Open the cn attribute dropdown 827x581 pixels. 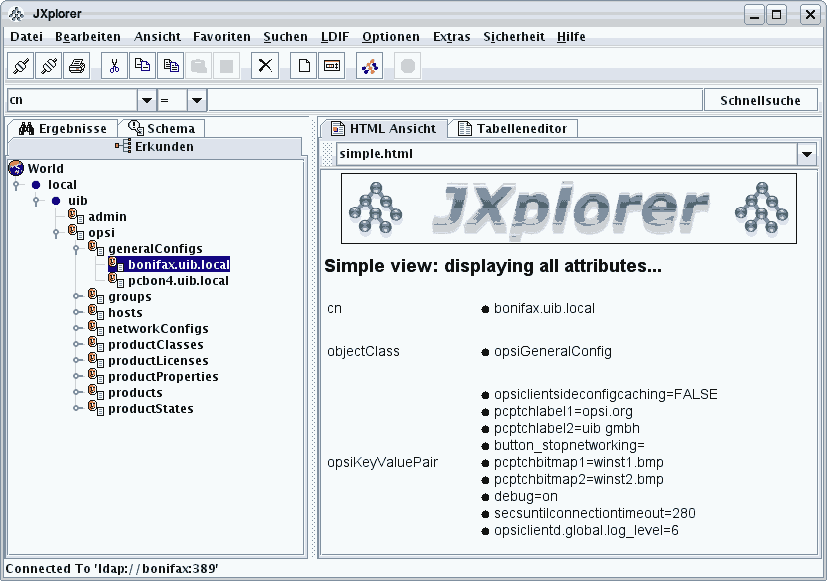(146, 100)
